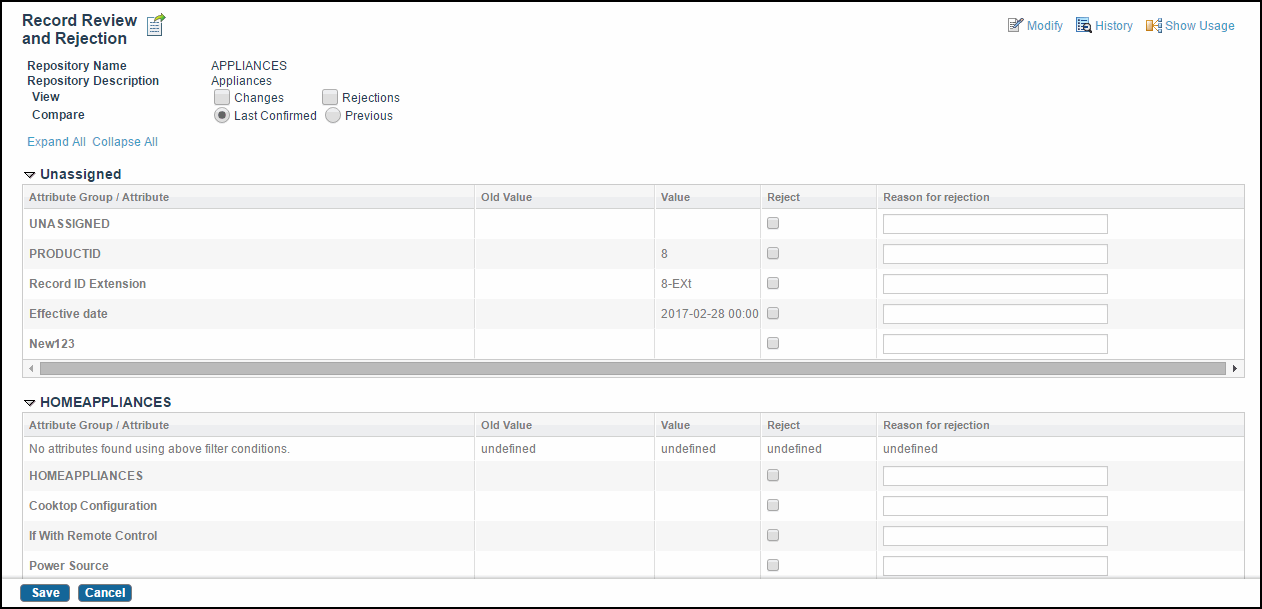
Task: Click the rejection reason field for Power Source
Action: (x=995, y=566)
